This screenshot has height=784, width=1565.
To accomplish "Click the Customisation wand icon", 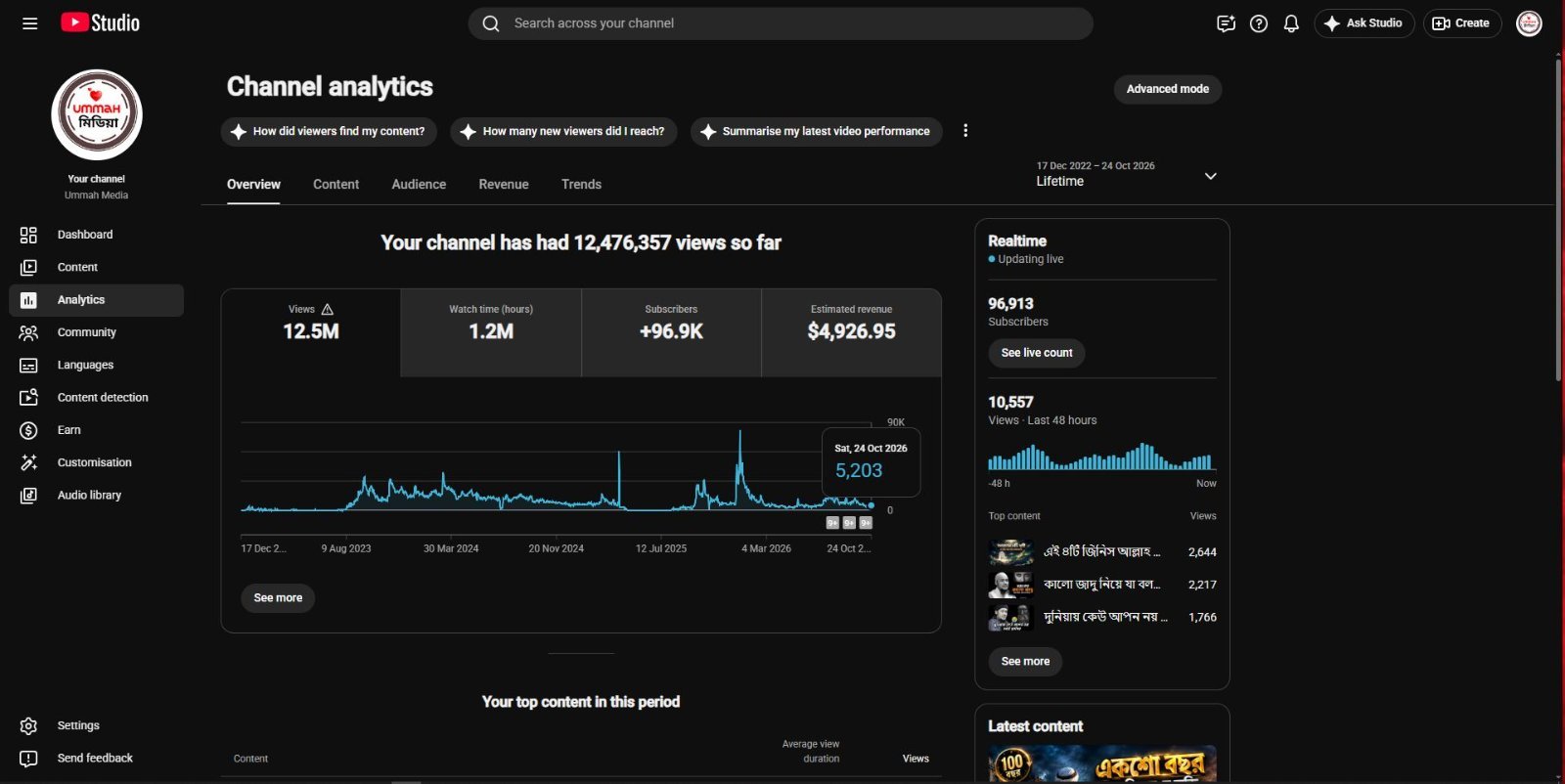I will click(x=28, y=462).
